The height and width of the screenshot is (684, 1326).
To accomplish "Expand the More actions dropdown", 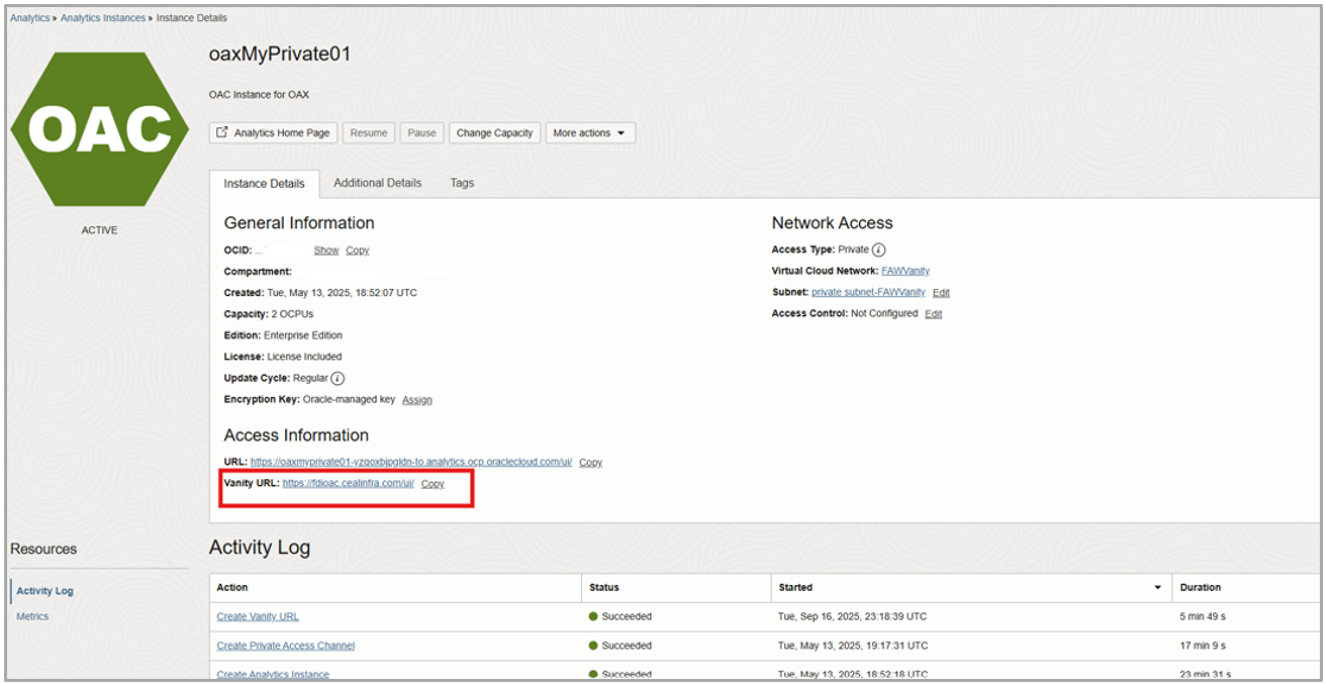I will coord(590,133).
